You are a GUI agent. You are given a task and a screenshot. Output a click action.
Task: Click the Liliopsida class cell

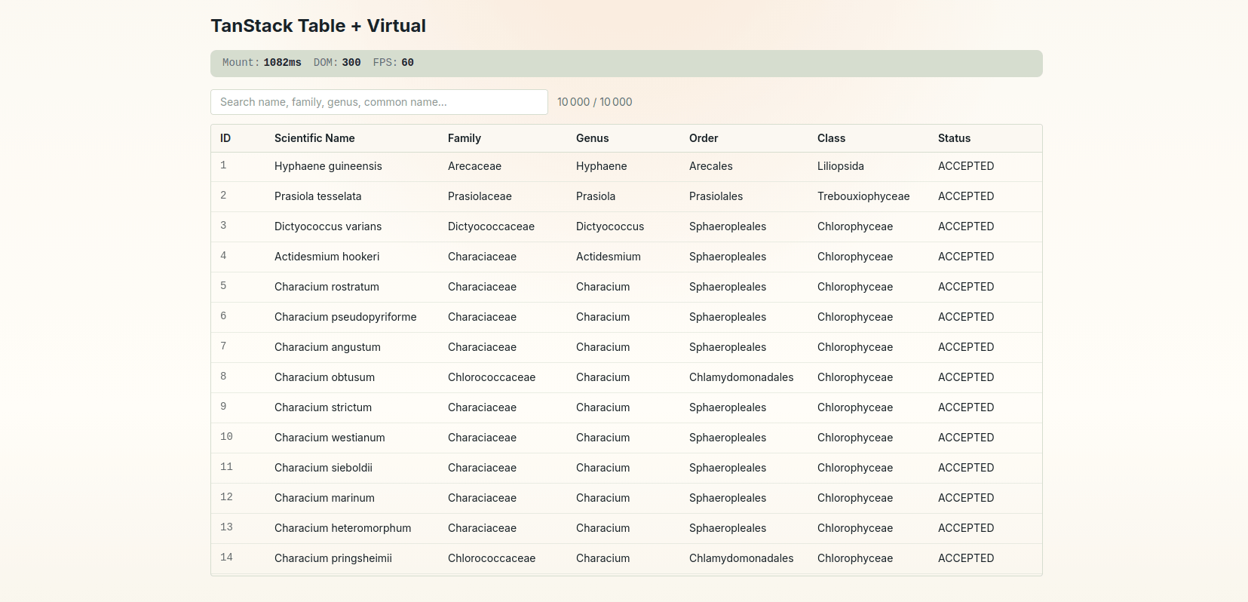[x=841, y=166]
